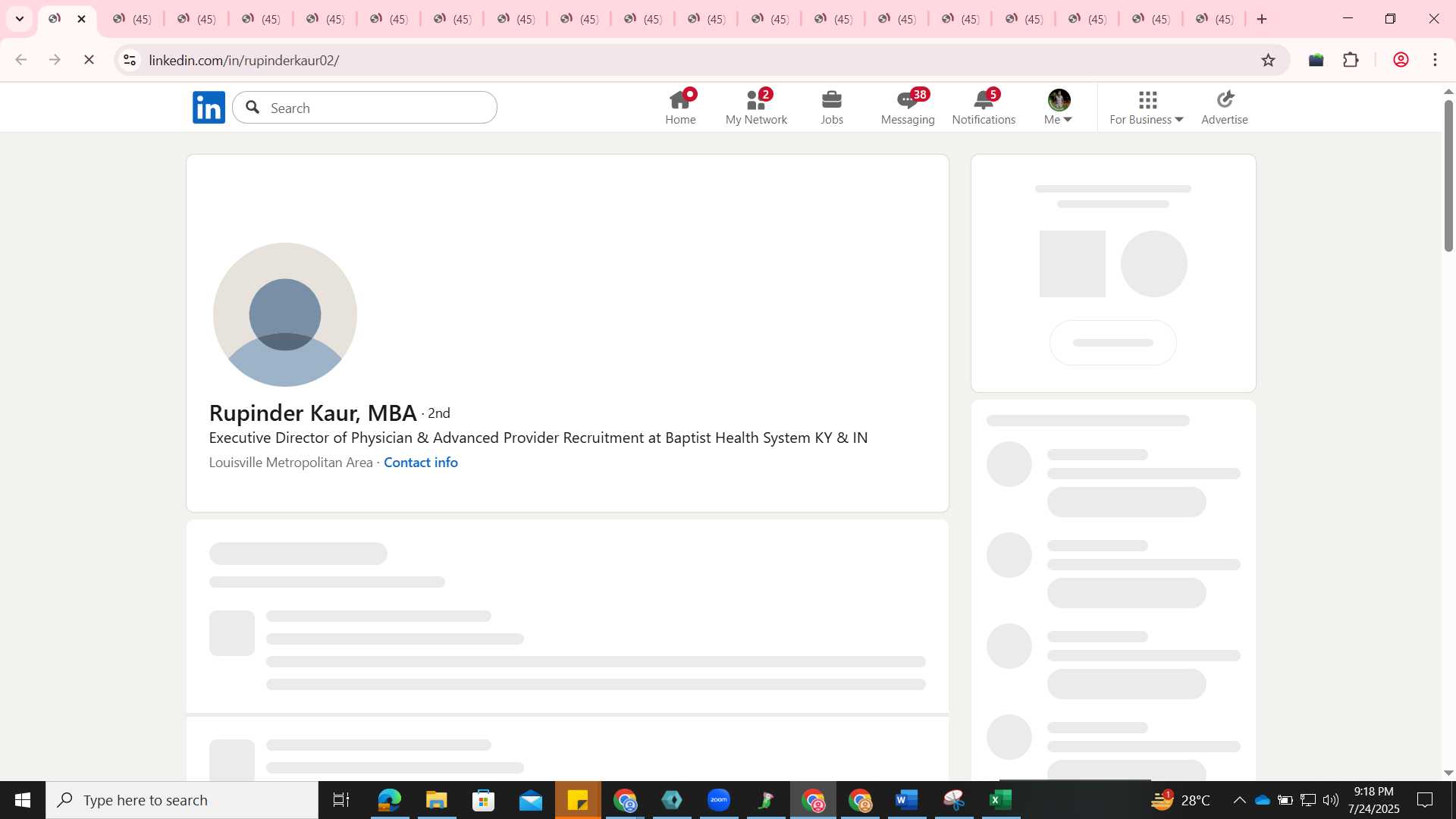Screen dimensions: 1456x819
Task: Switch to the last (45) tab
Action: tap(1214, 19)
